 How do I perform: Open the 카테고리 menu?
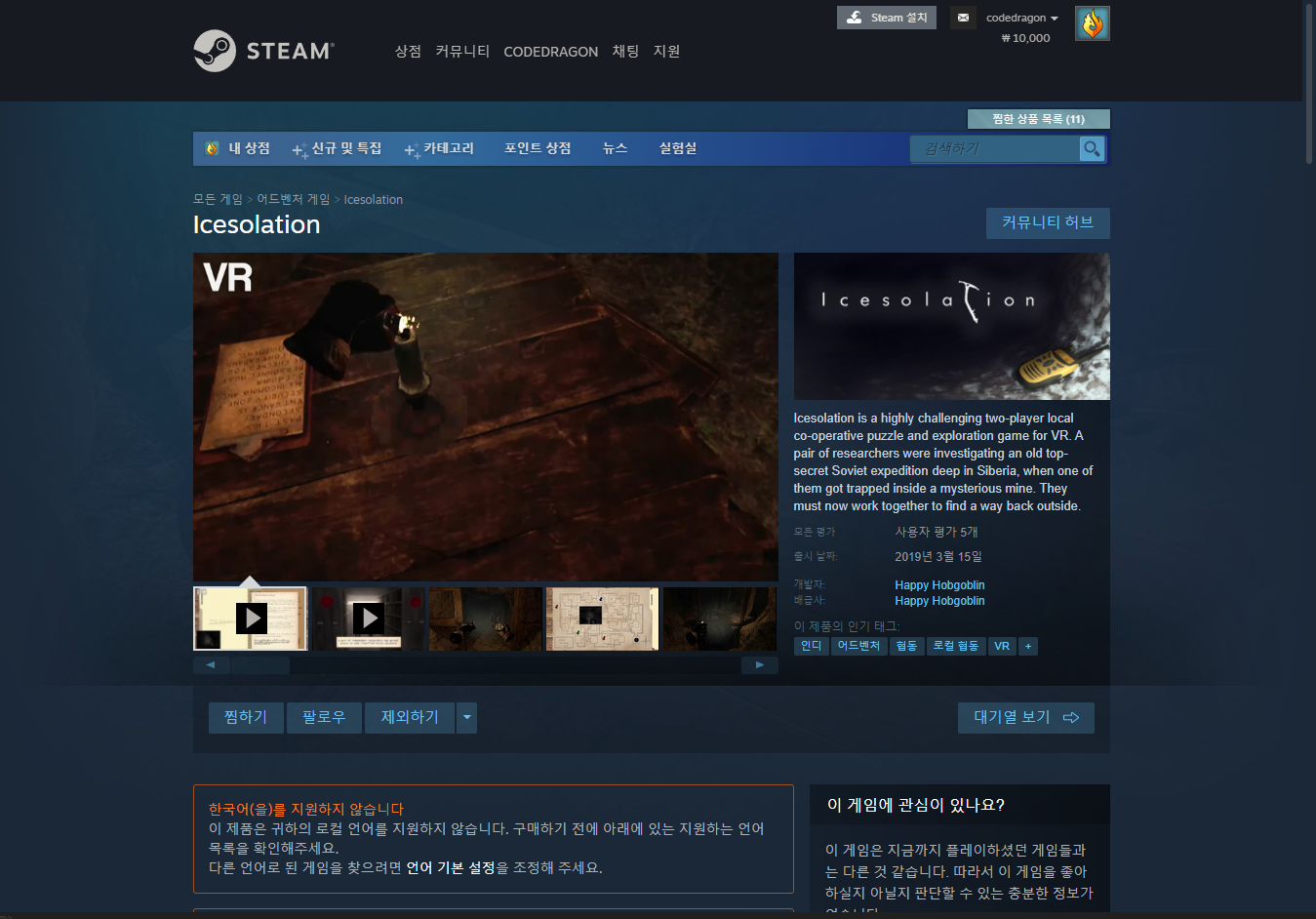coord(440,148)
